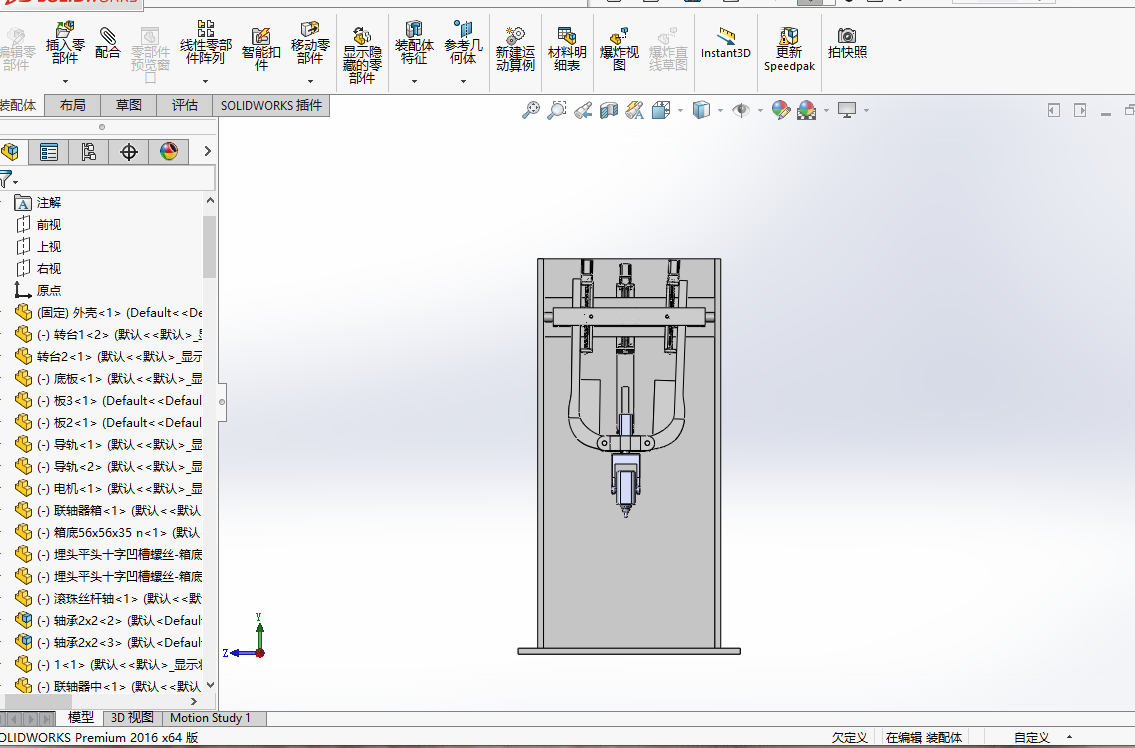Click 拍快照 take snapshot icon
The image size is (1135, 748).
click(x=847, y=43)
